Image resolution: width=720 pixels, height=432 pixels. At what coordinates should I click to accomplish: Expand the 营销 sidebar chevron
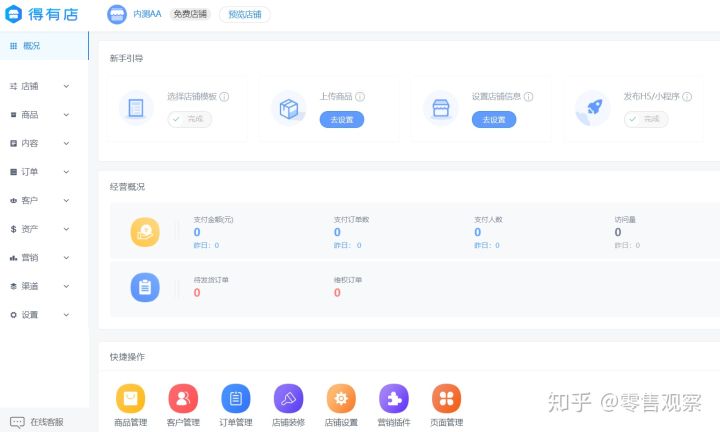click(66, 258)
